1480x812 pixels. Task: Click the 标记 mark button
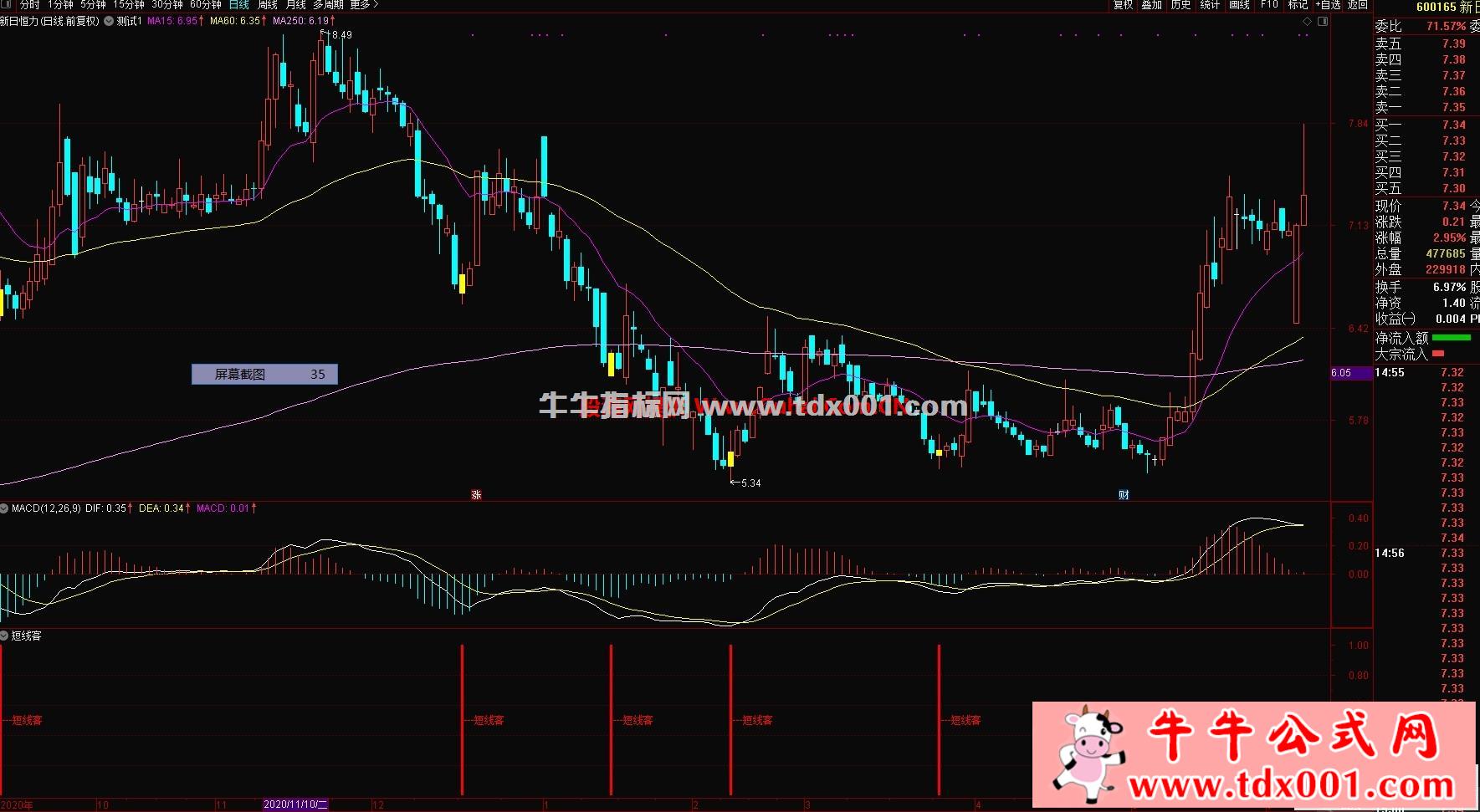(1298, 5)
